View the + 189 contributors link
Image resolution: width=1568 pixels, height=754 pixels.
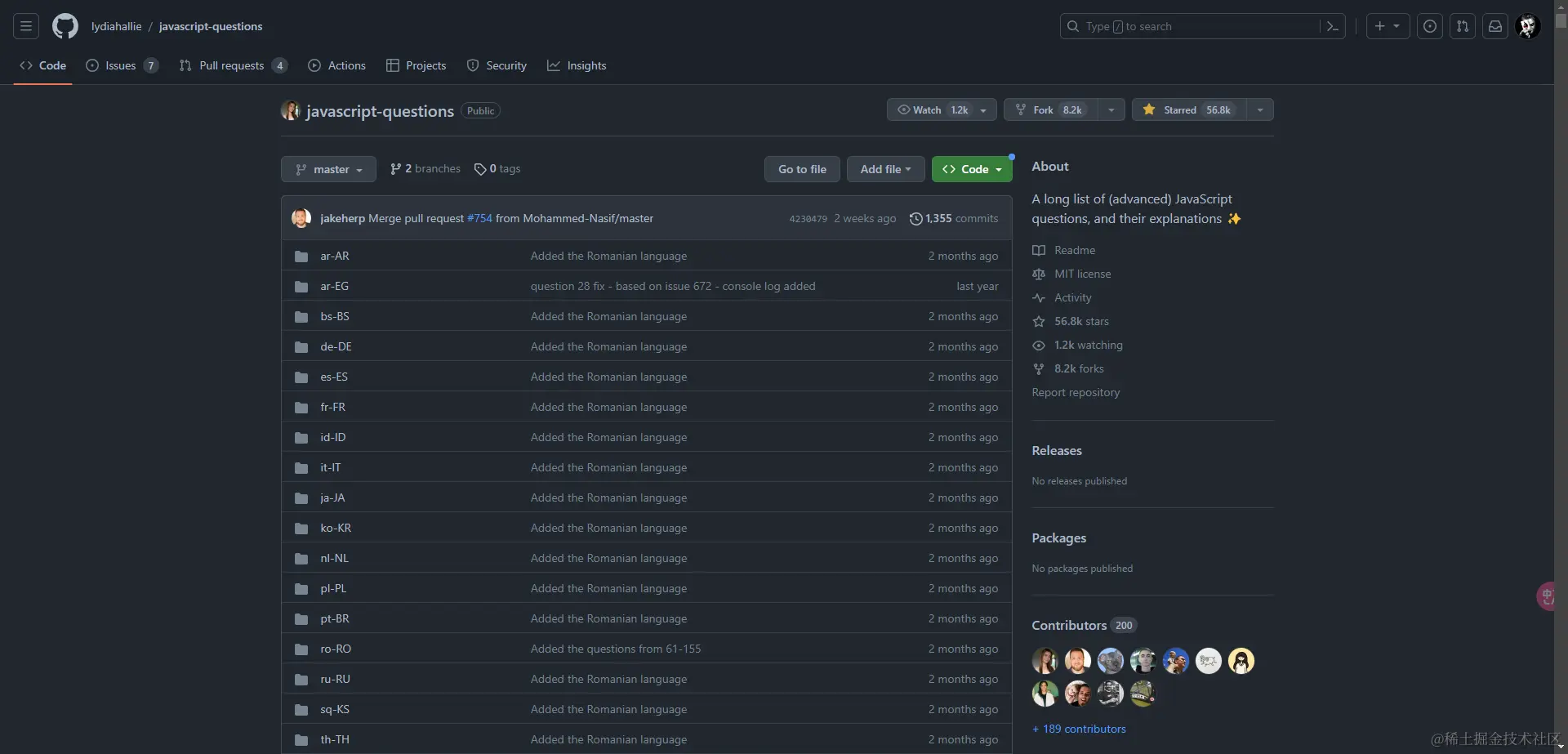point(1079,729)
